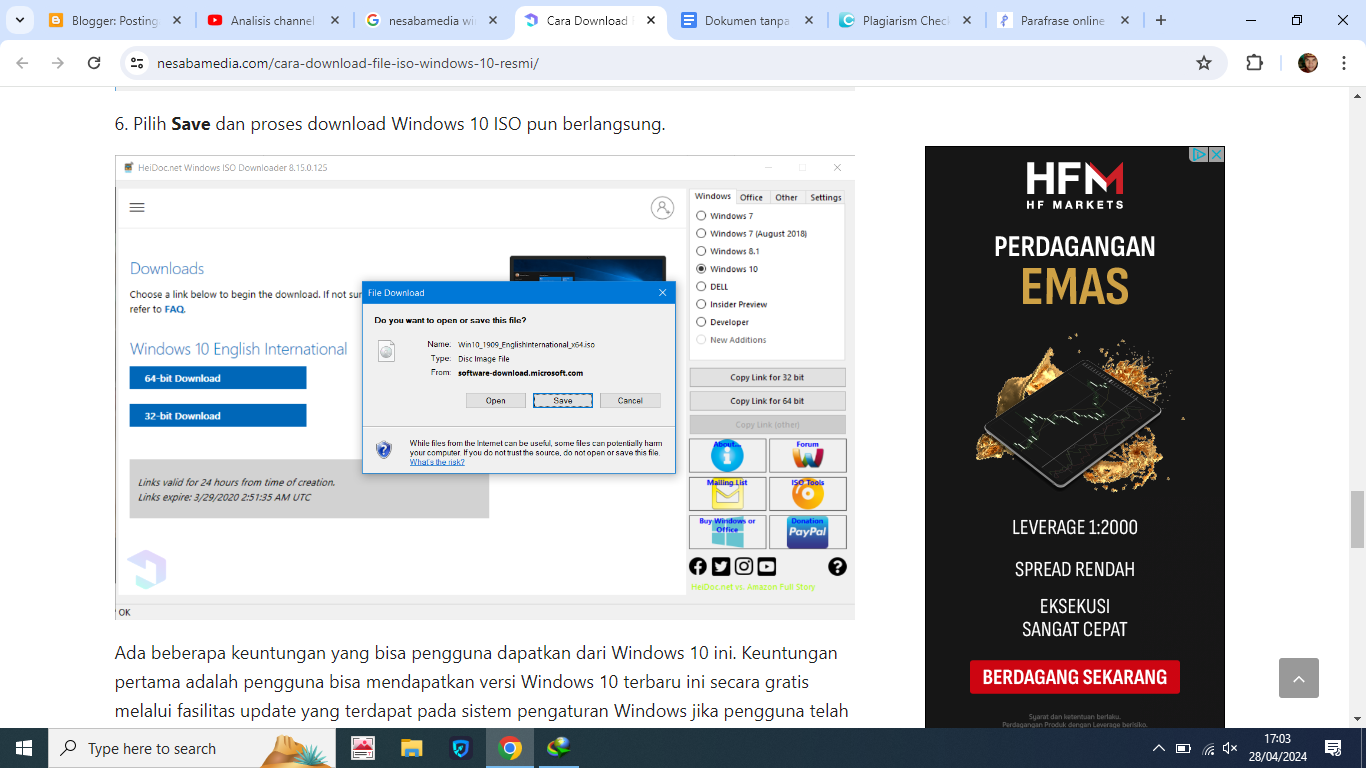Bookmark this page with the star icon
Image resolution: width=1366 pixels, height=768 pixels.
(x=1204, y=63)
